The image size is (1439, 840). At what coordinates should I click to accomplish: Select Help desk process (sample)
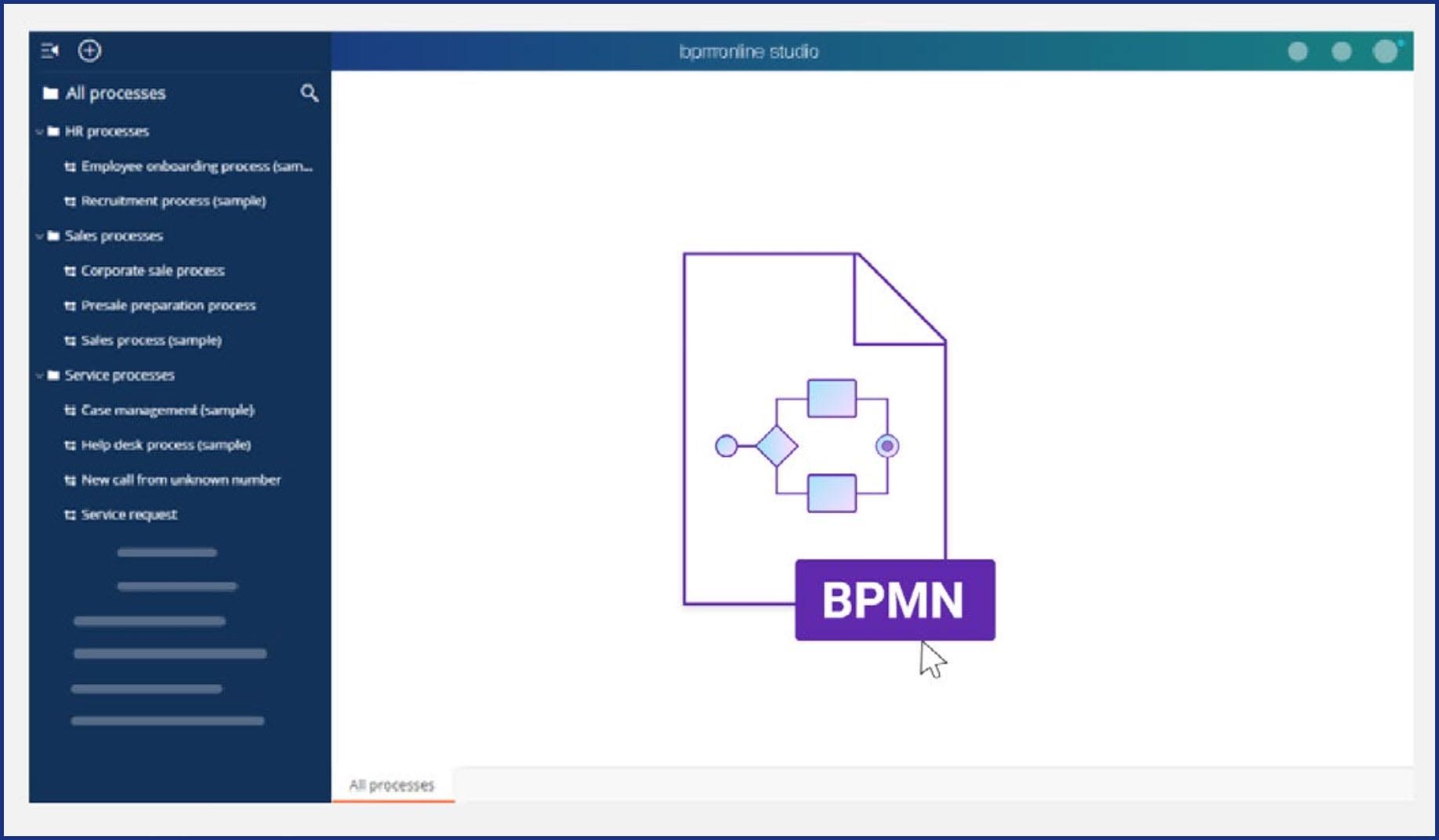tap(165, 445)
